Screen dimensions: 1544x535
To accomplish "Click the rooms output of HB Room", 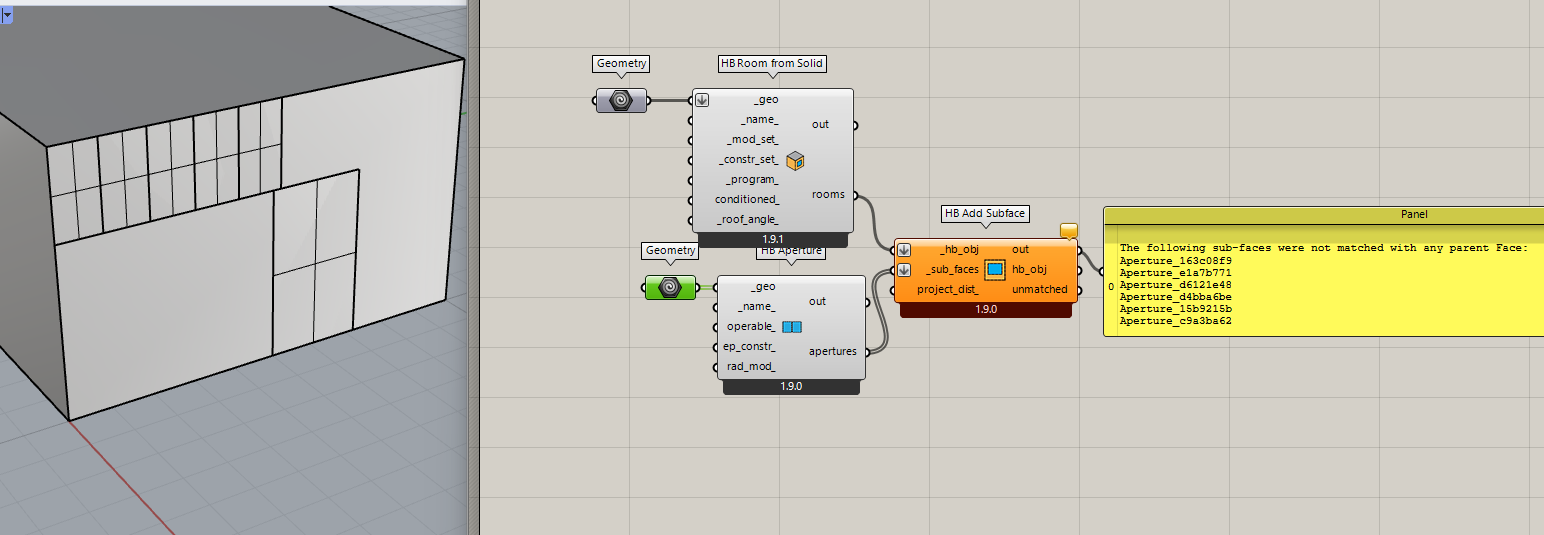I will pos(827,195).
